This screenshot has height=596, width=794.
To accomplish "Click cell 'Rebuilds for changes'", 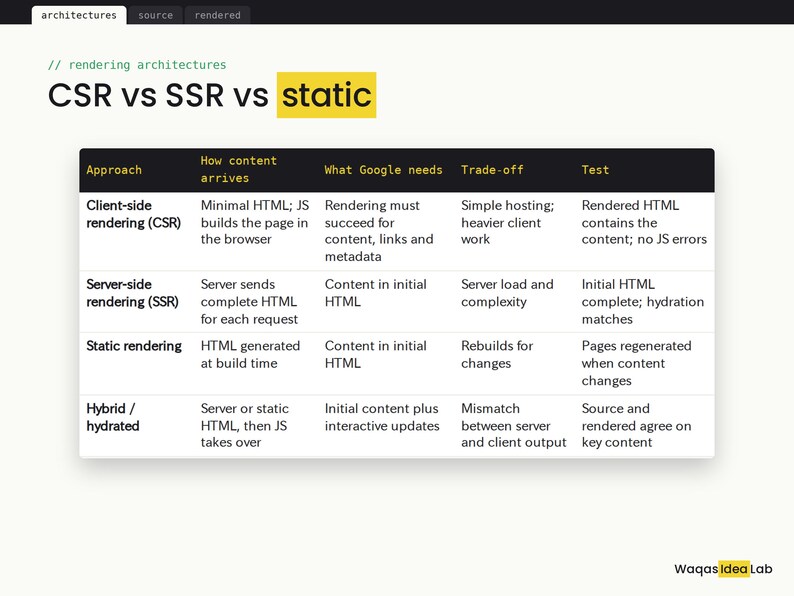I will [497, 354].
